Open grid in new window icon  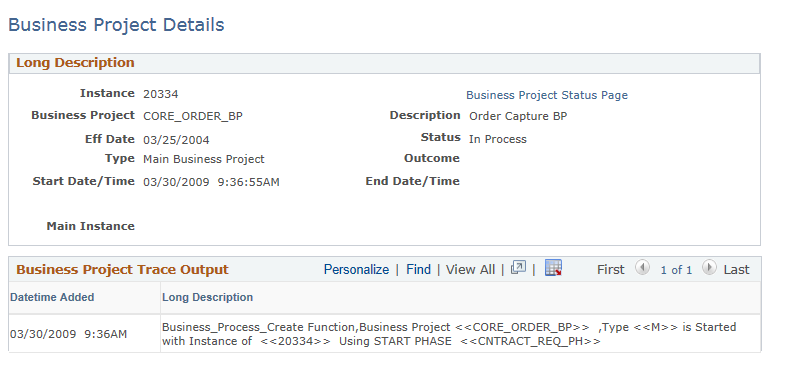click(x=518, y=268)
